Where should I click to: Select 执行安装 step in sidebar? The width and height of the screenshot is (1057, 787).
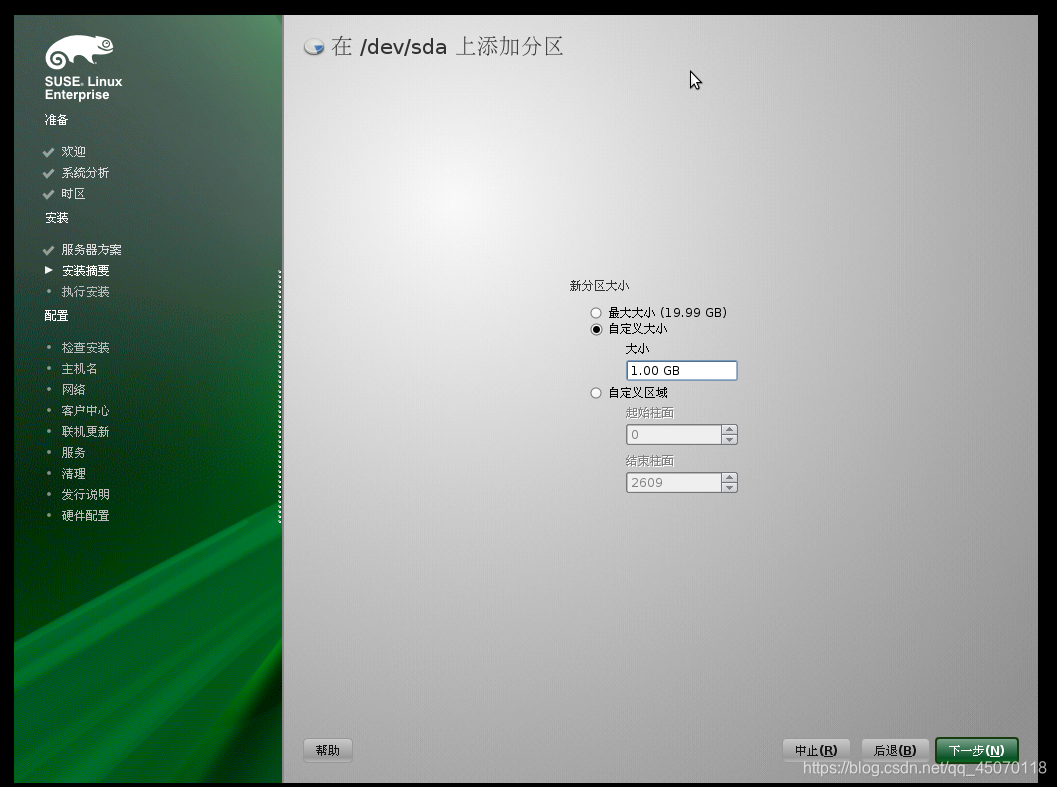point(86,291)
